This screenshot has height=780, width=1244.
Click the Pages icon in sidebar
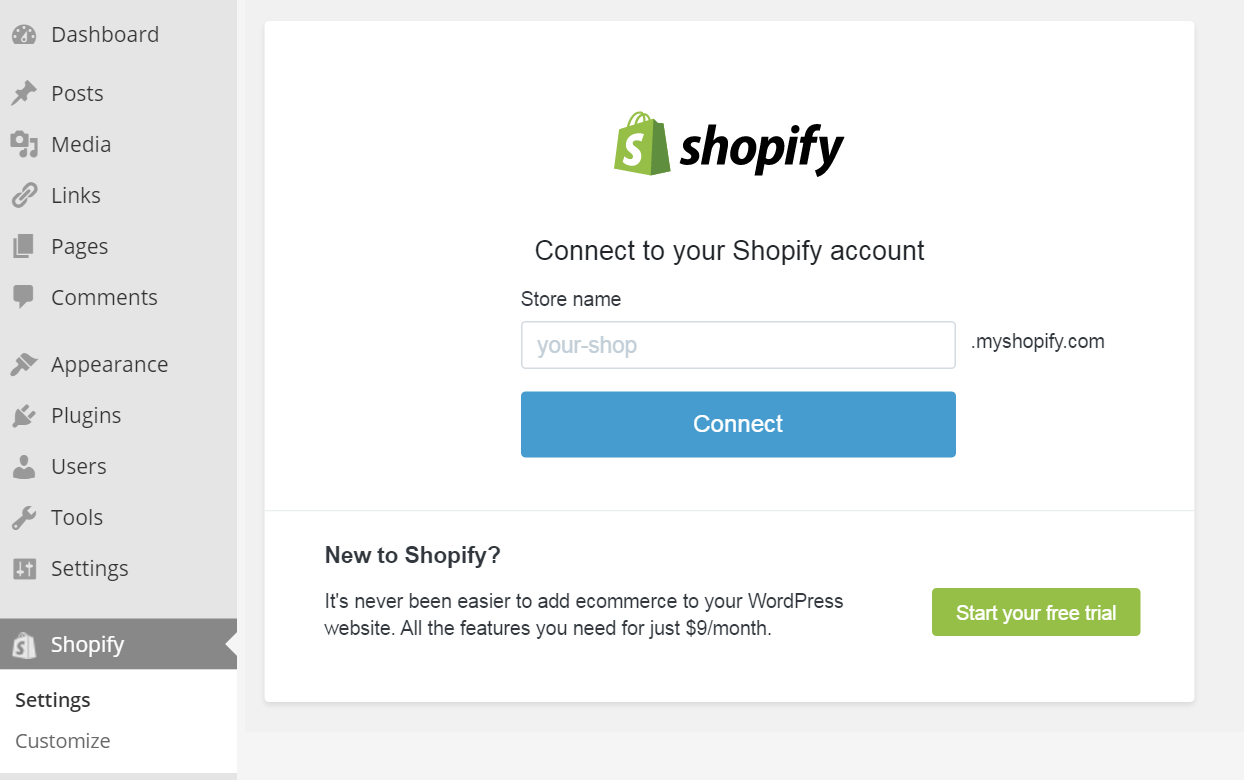[x=24, y=247]
